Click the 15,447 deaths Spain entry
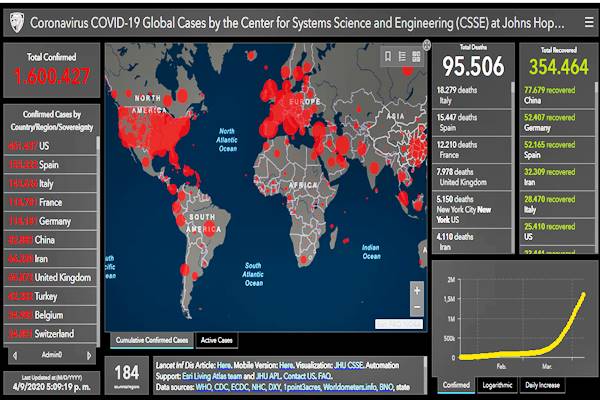The height and width of the screenshot is (400, 600). 471,122
